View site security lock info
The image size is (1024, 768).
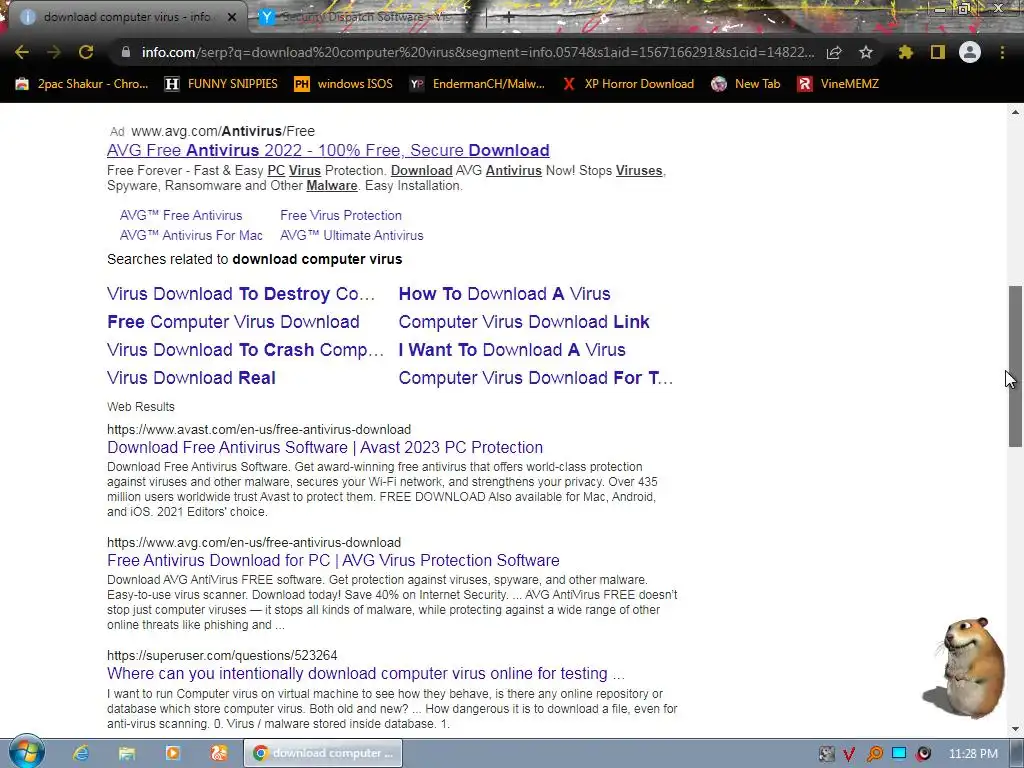tap(126, 52)
